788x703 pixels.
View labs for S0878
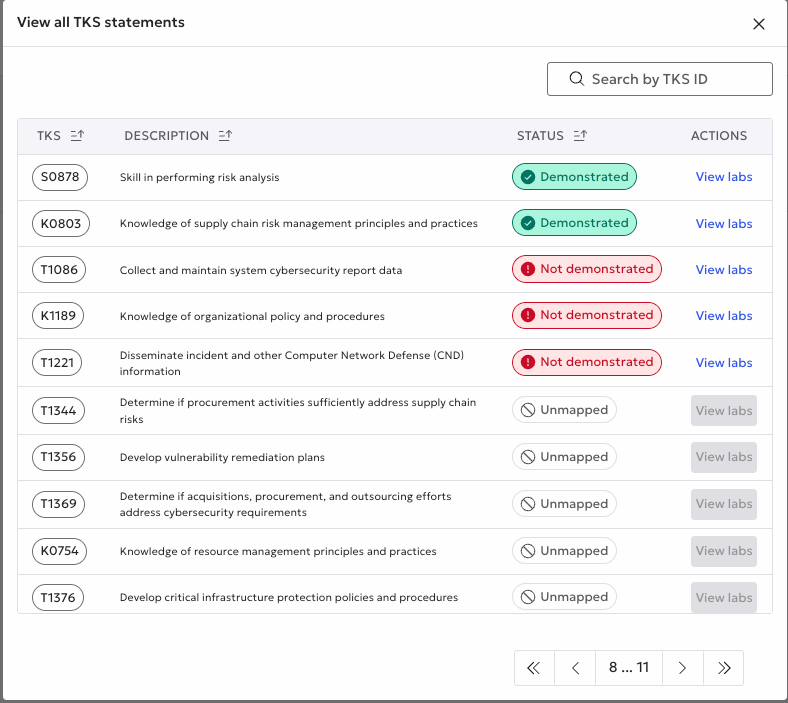(724, 177)
